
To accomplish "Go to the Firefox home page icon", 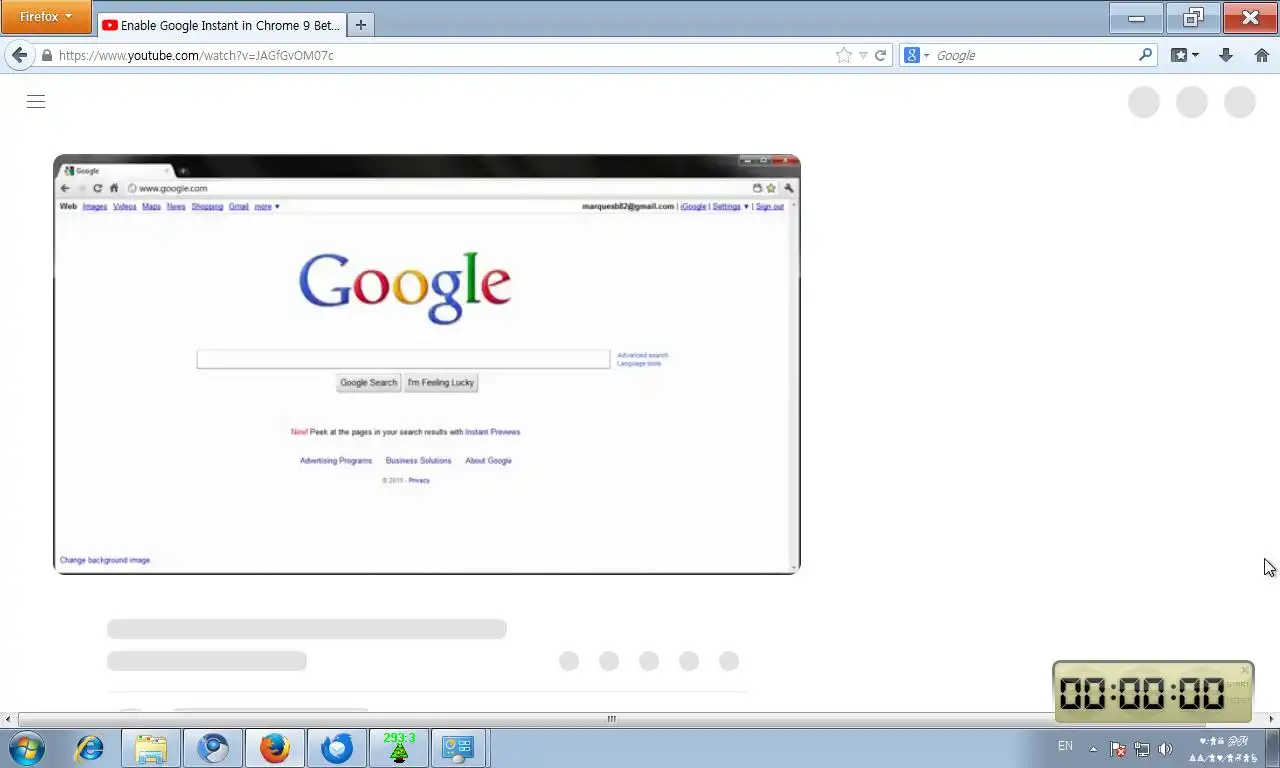I will click(x=1262, y=55).
